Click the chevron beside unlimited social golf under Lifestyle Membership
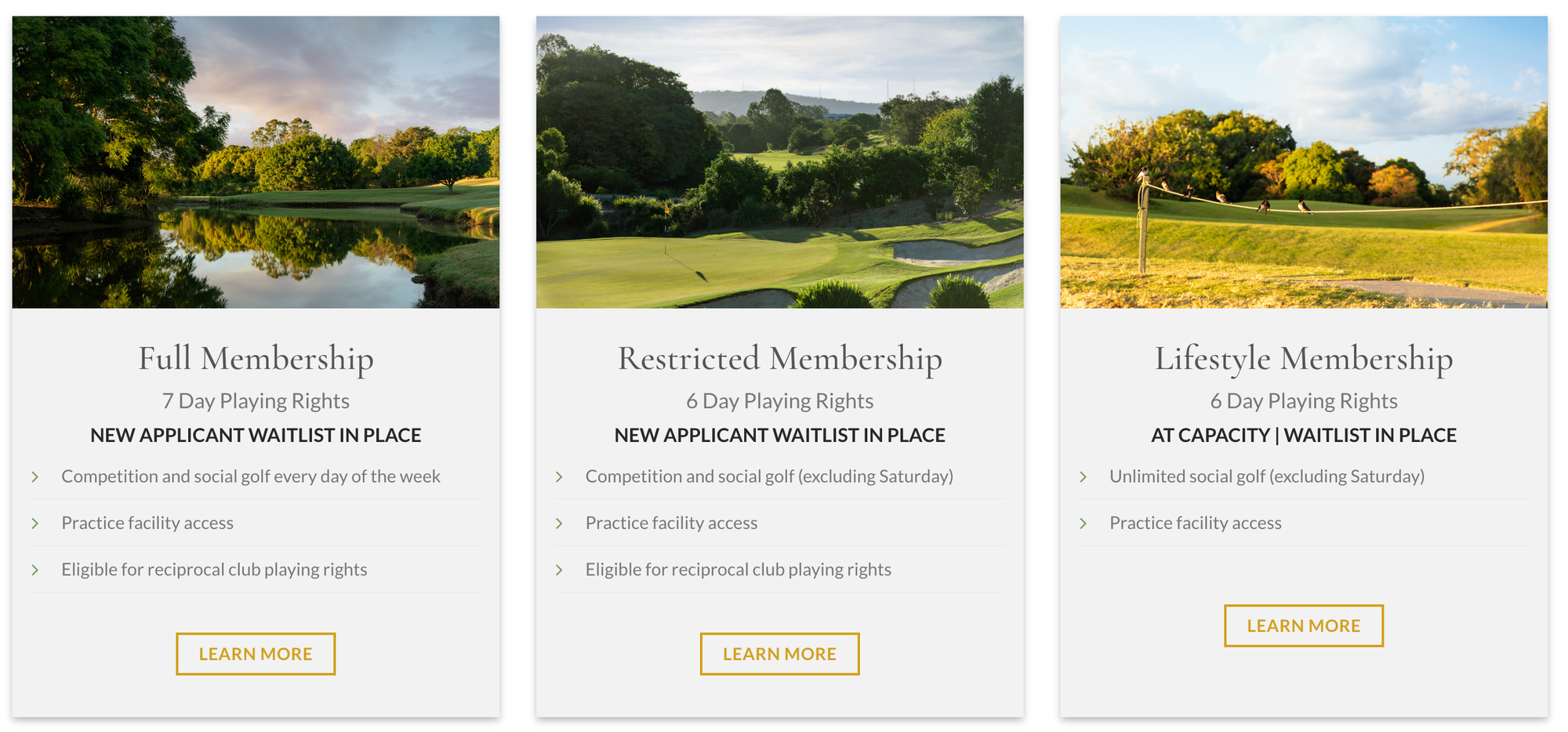 (1084, 476)
